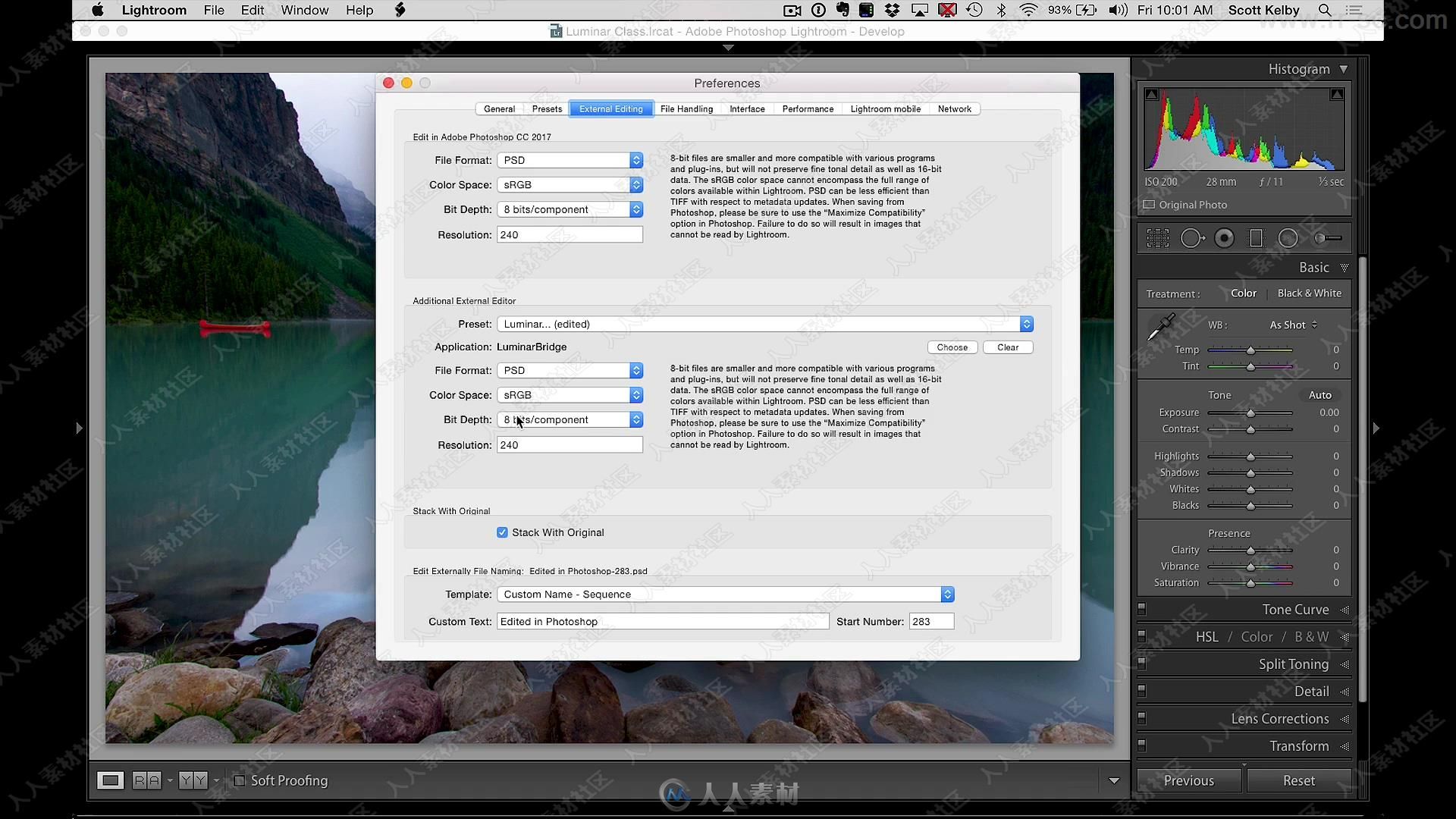Viewport: 1456px width, 819px height.
Task: Select the Adjustment Brush tool
Action: click(x=1327, y=238)
